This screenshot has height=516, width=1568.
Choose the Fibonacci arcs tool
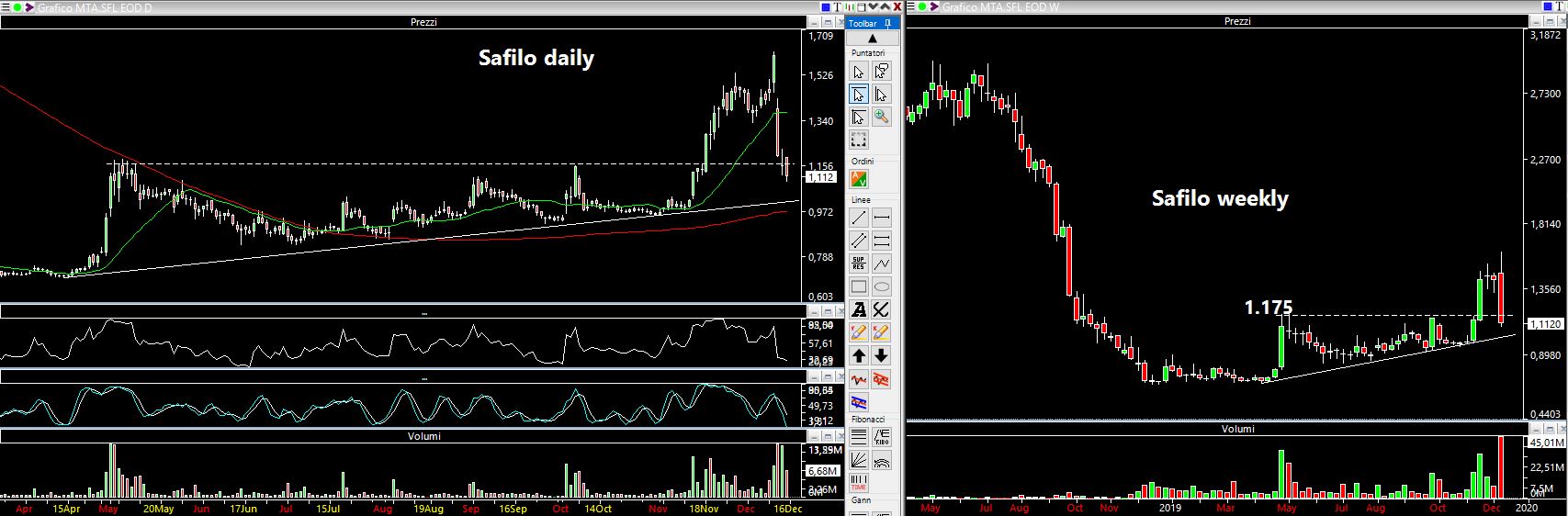coord(882,460)
